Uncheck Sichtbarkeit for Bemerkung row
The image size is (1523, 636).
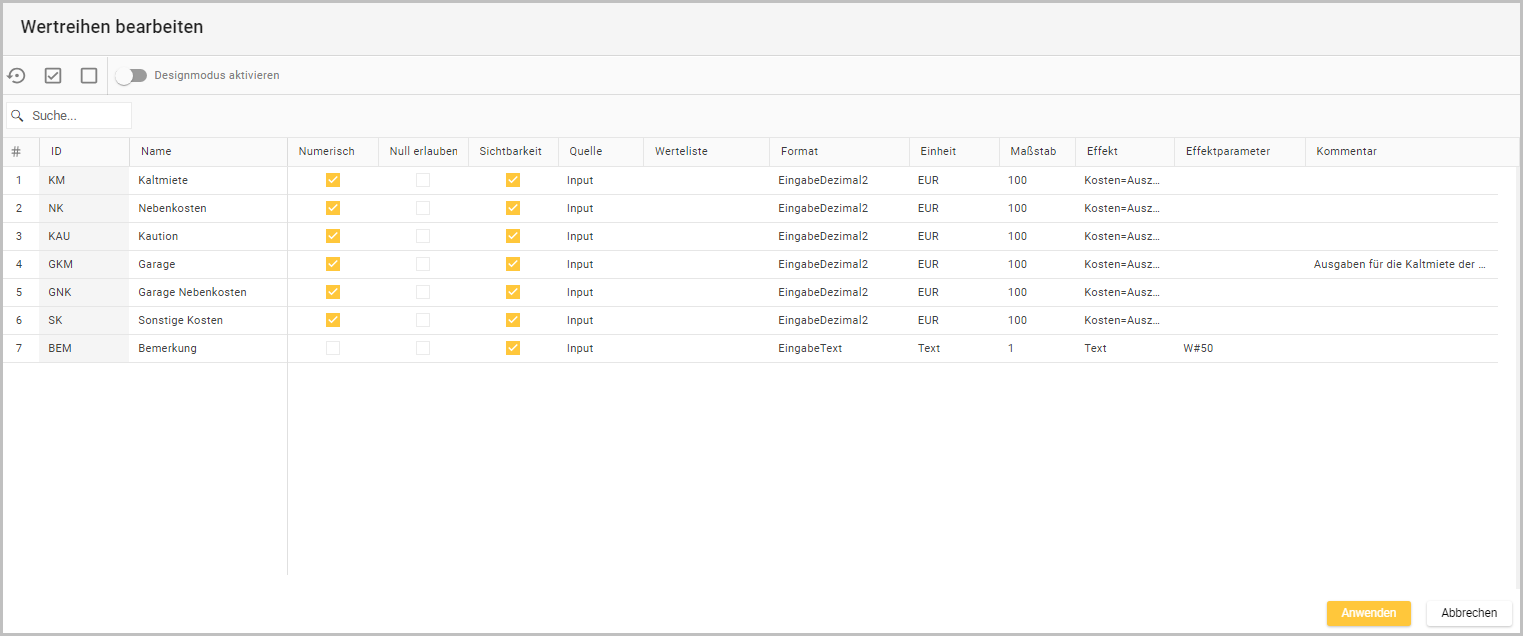click(513, 349)
